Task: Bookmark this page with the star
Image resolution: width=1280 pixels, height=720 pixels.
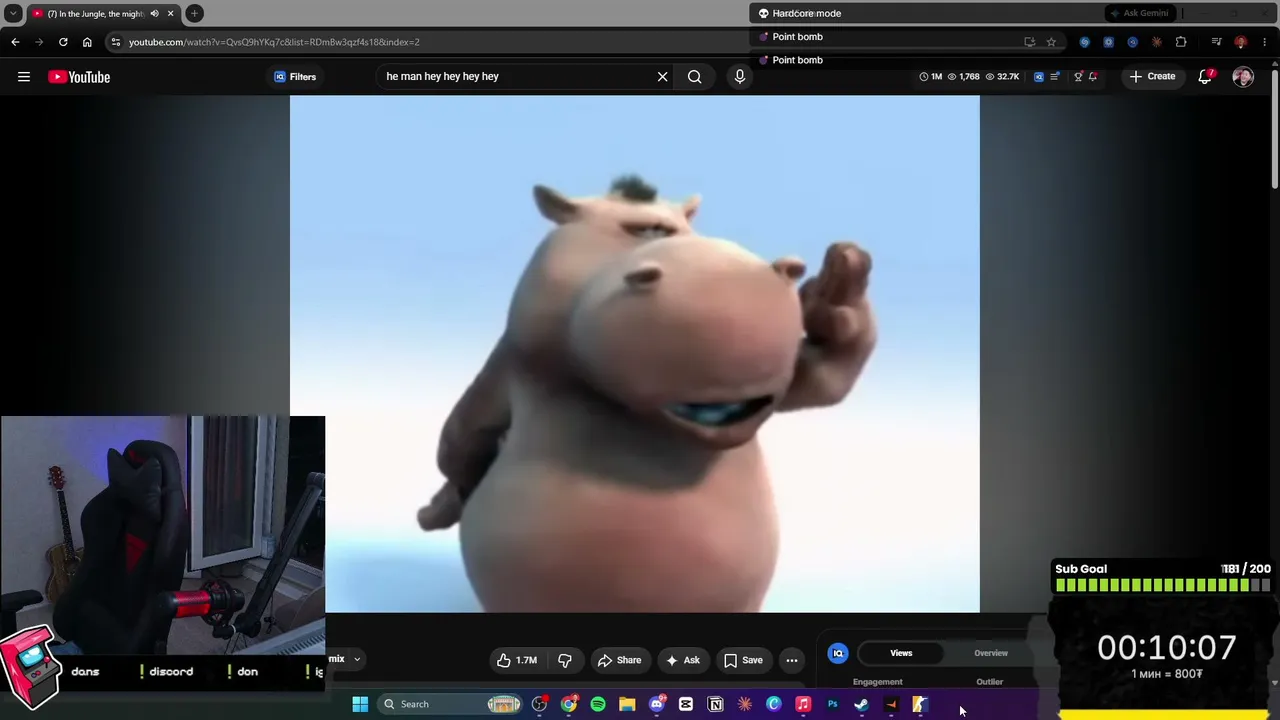Action: pyautogui.click(x=1051, y=42)
